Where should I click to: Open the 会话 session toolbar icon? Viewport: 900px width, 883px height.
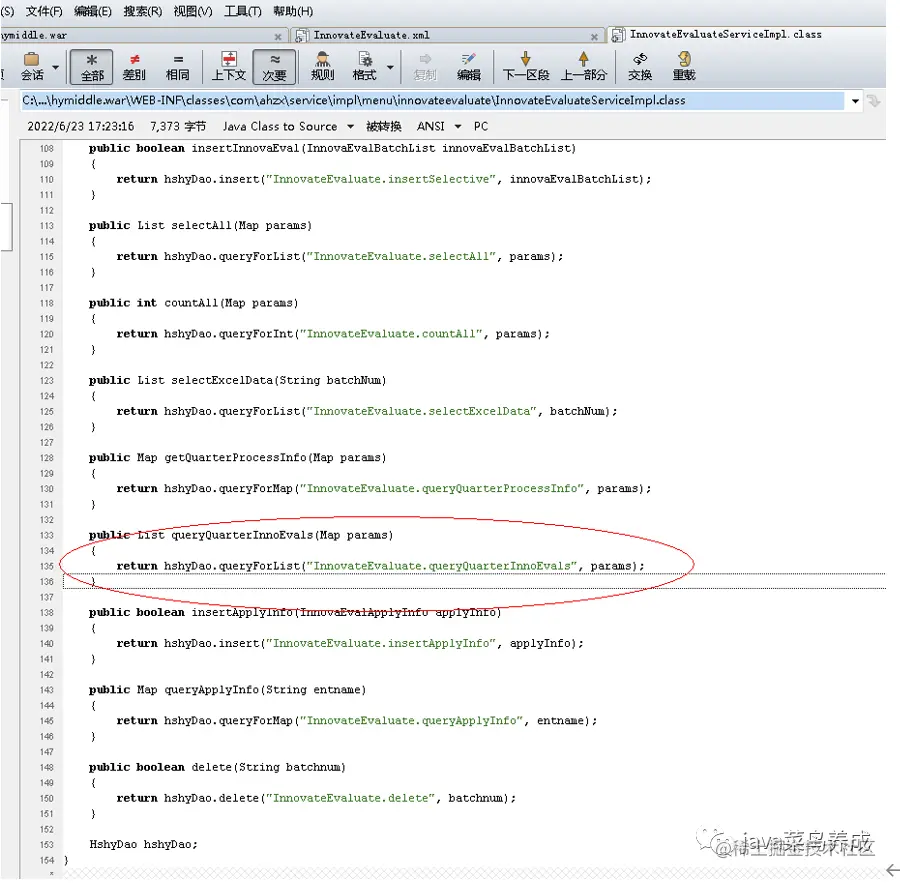(x=32, y=67)
